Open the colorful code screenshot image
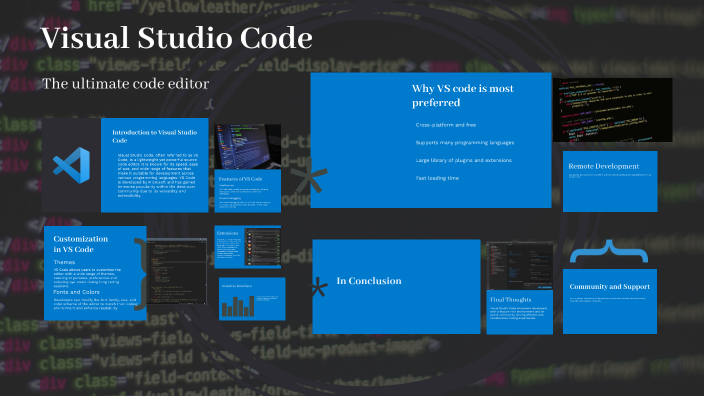Screen dimensions: 704x396 click(x=613, y=110)
